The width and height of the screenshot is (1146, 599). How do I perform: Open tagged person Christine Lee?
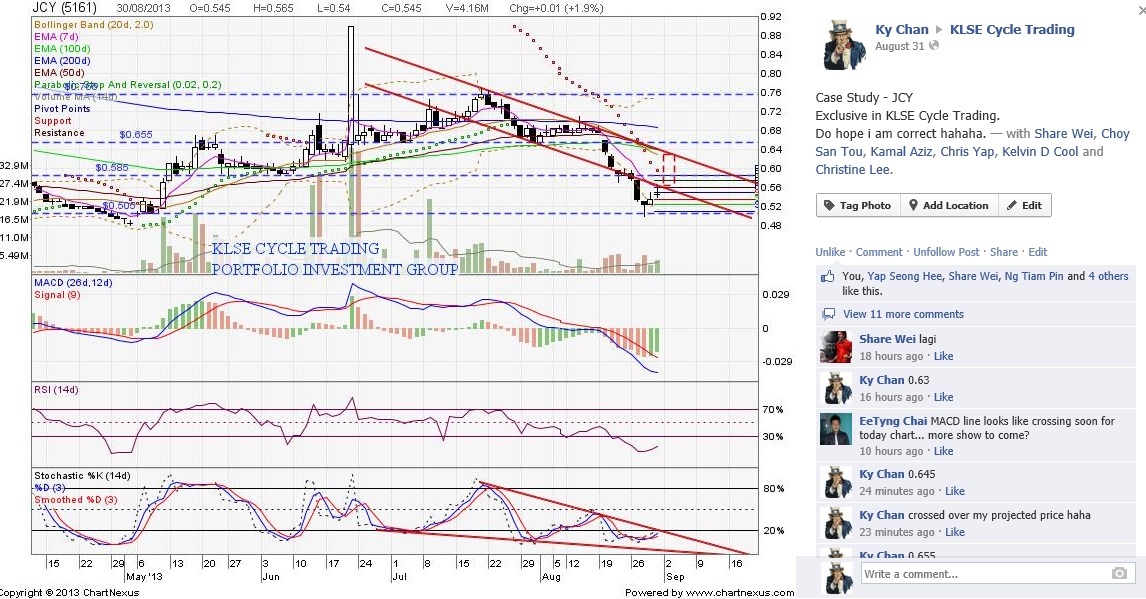click(x=853, y=170)
